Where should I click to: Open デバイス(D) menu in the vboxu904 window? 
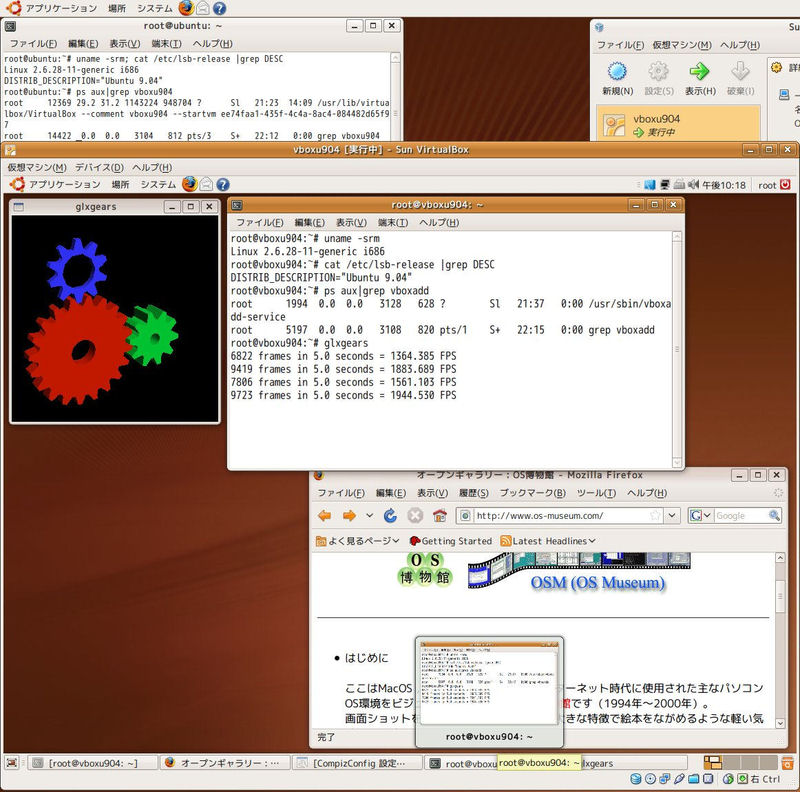pyautogui.click(x=99, y=167)
